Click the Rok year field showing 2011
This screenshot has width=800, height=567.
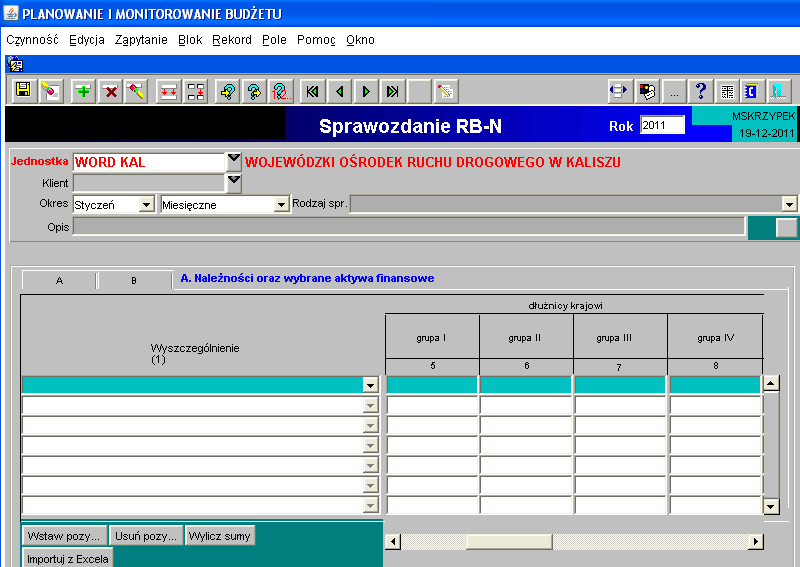tap(662, 125)
